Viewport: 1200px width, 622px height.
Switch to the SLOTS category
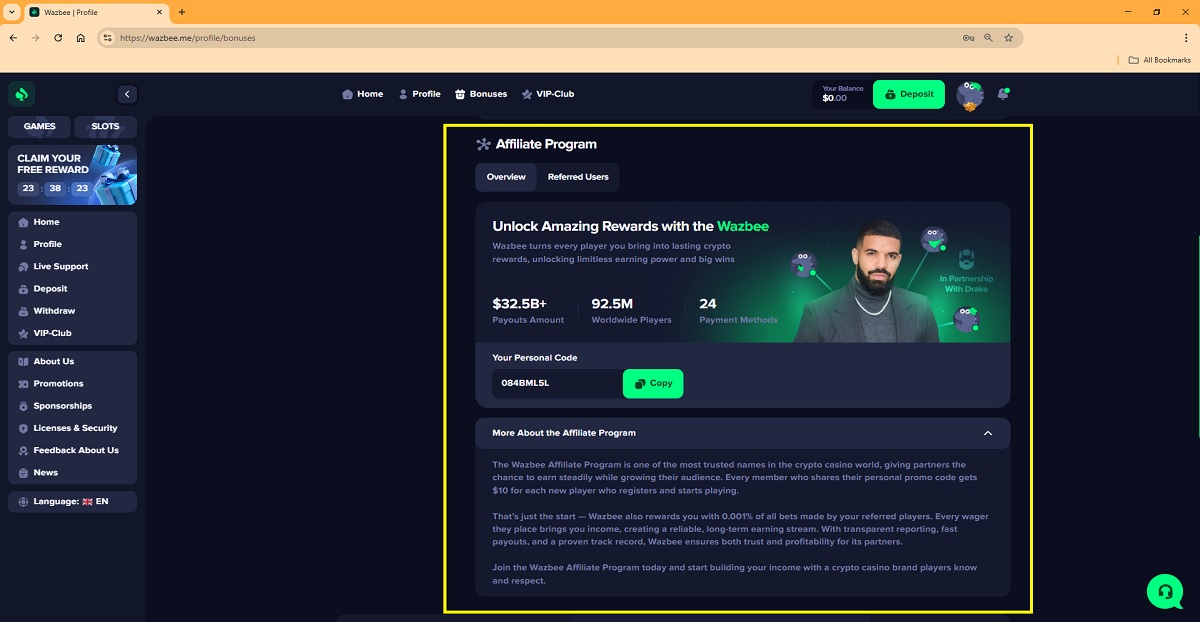pyautogui.click(x=105, y=127)
